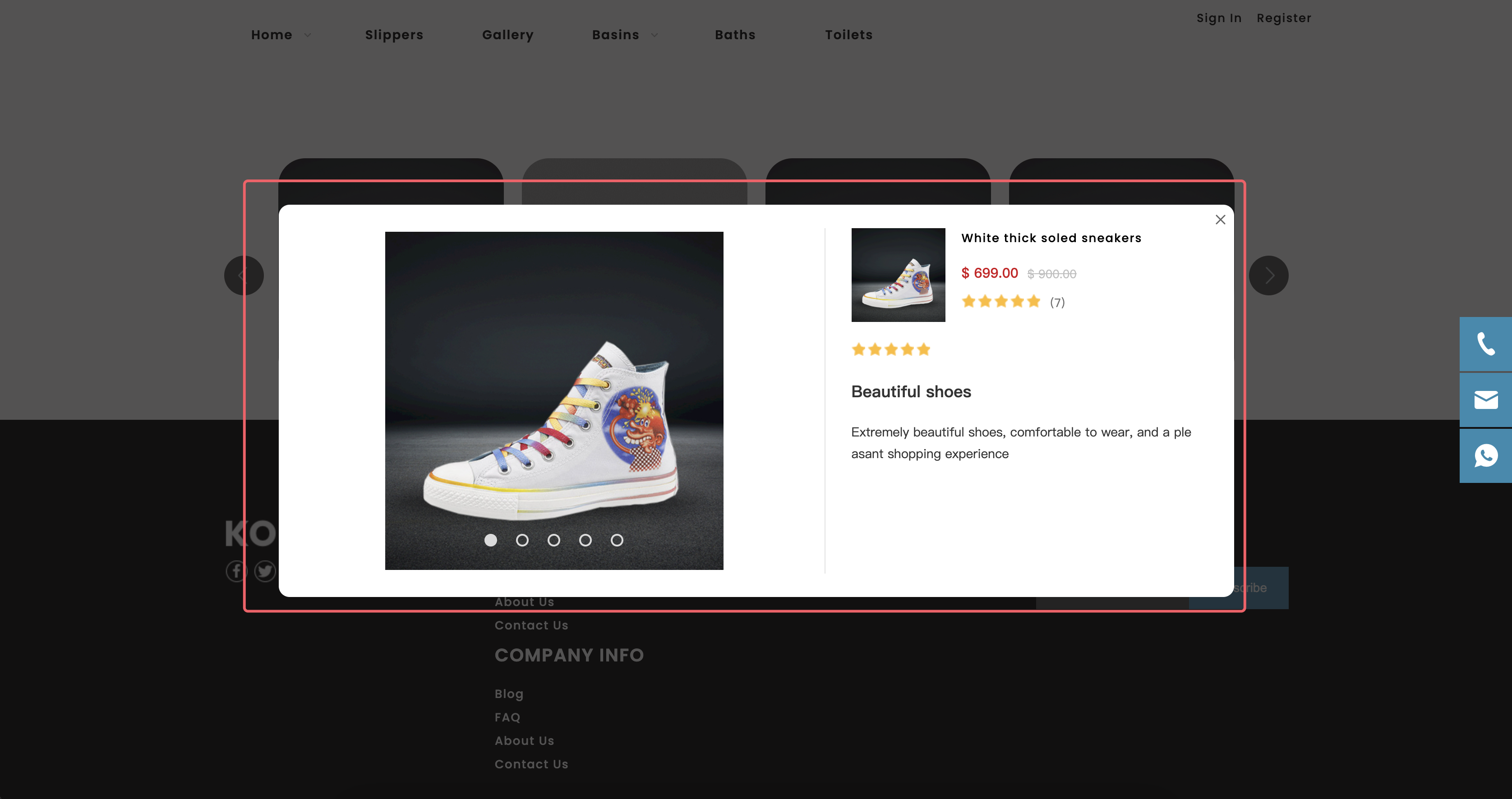This screenshot has height=799, width=1512.
Task: Open the FAQ footer link
Action: click(x=507, y=717)
